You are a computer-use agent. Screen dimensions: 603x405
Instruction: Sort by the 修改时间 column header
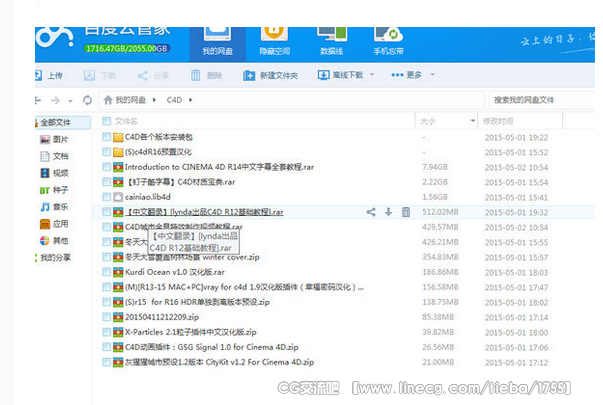498,122
